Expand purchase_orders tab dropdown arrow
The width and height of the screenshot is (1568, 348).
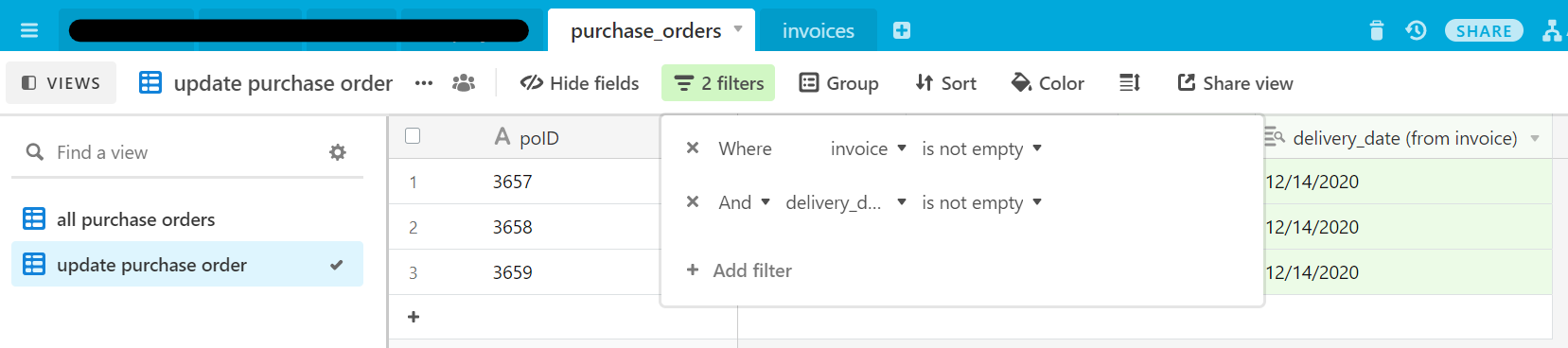pyautogui.click(x=738, y=29)
